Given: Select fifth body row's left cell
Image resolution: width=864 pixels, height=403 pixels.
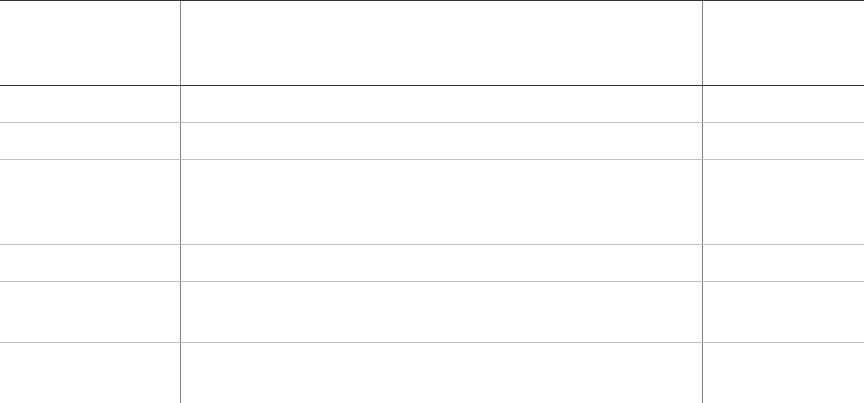Looking at the screenshot, I should click(x=90, y=312).
